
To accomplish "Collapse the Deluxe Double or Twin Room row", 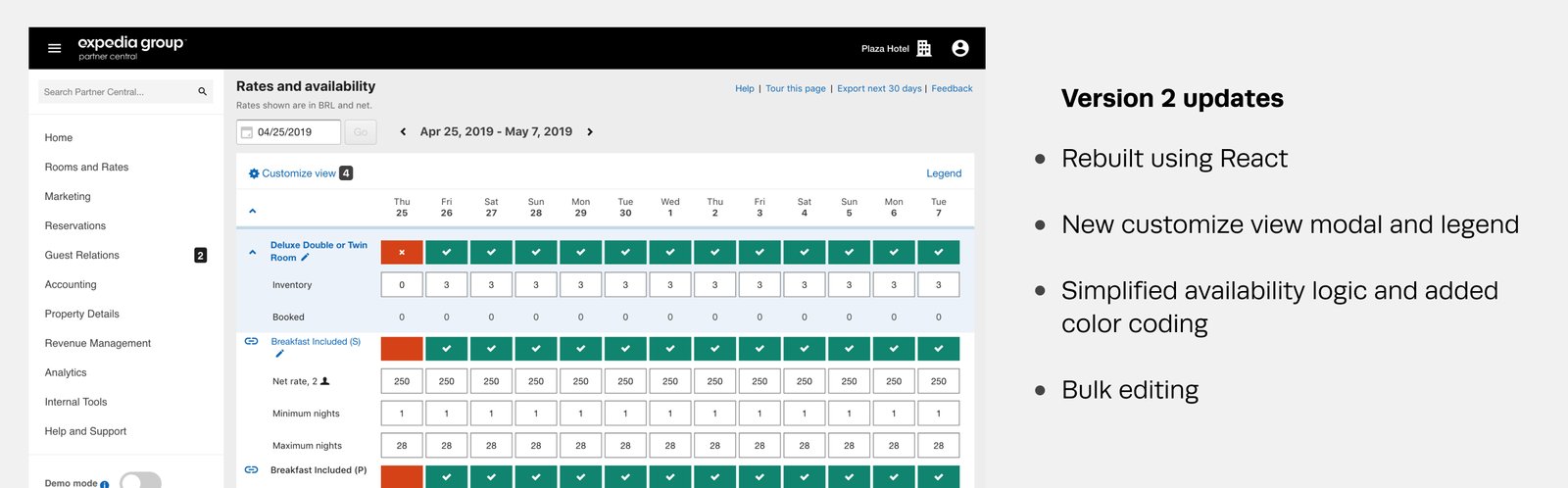I will point(252,252).
